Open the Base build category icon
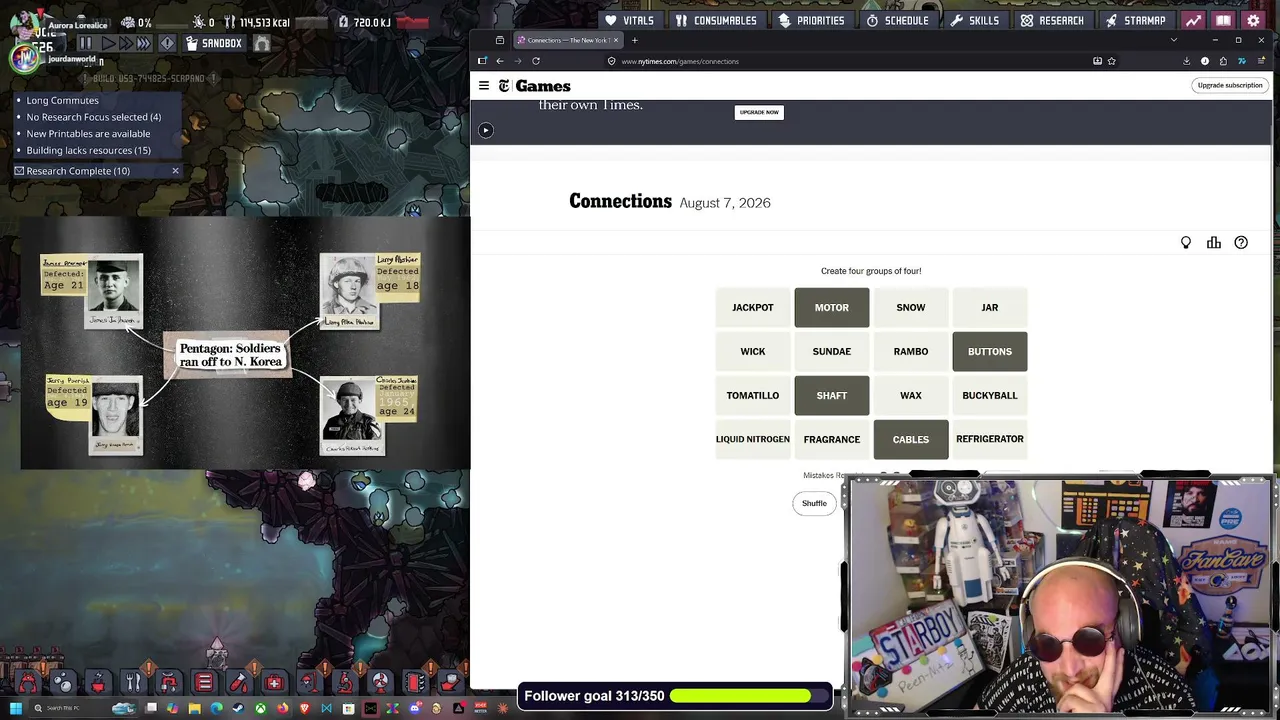This screenshot has height=720, width=1280. 28,683
